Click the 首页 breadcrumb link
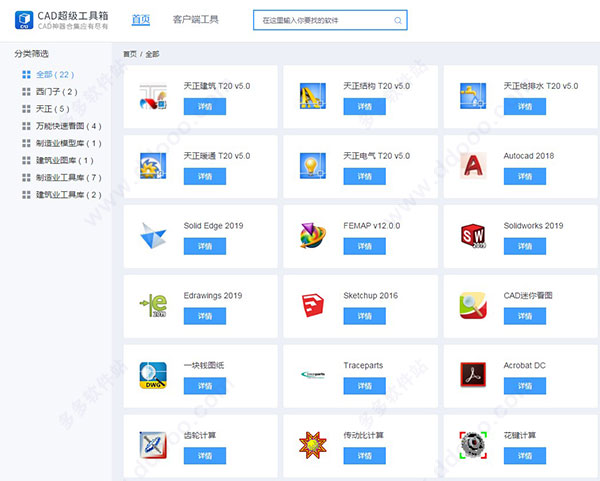Image resolution: width=600 pixels, height=481 pixels. [130, 54]
